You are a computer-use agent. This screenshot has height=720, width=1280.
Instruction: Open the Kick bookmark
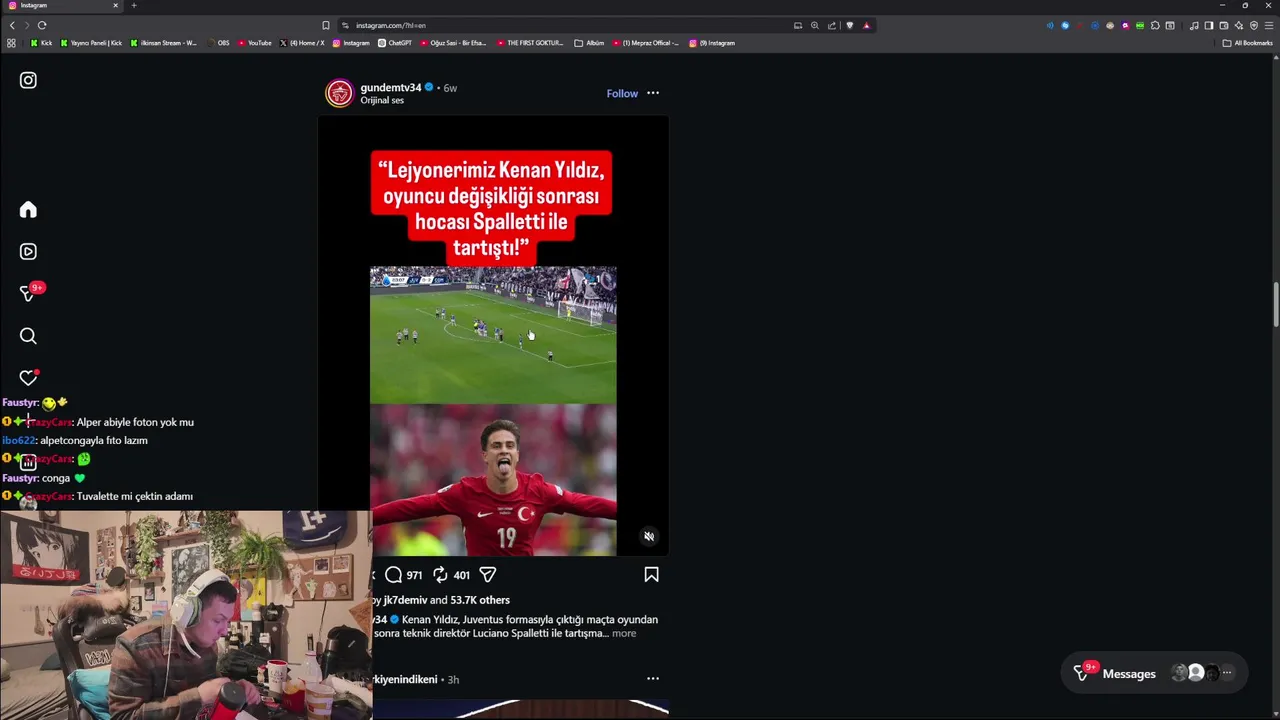(41, 43)
